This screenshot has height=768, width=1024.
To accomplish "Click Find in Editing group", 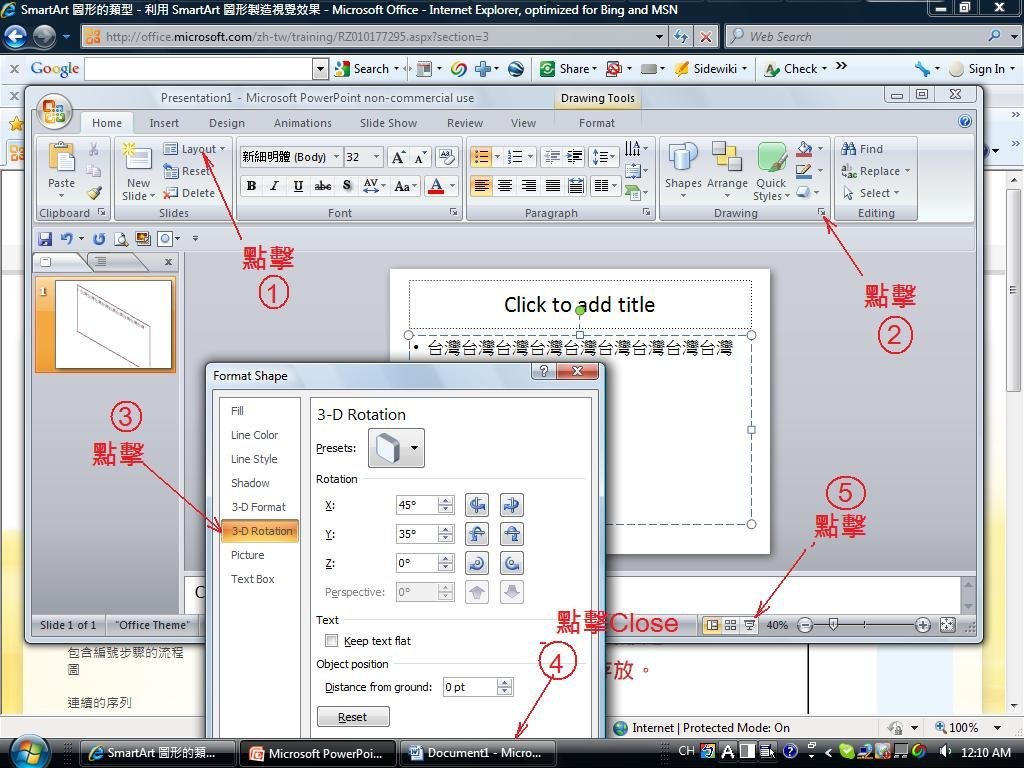I will 862,149.
